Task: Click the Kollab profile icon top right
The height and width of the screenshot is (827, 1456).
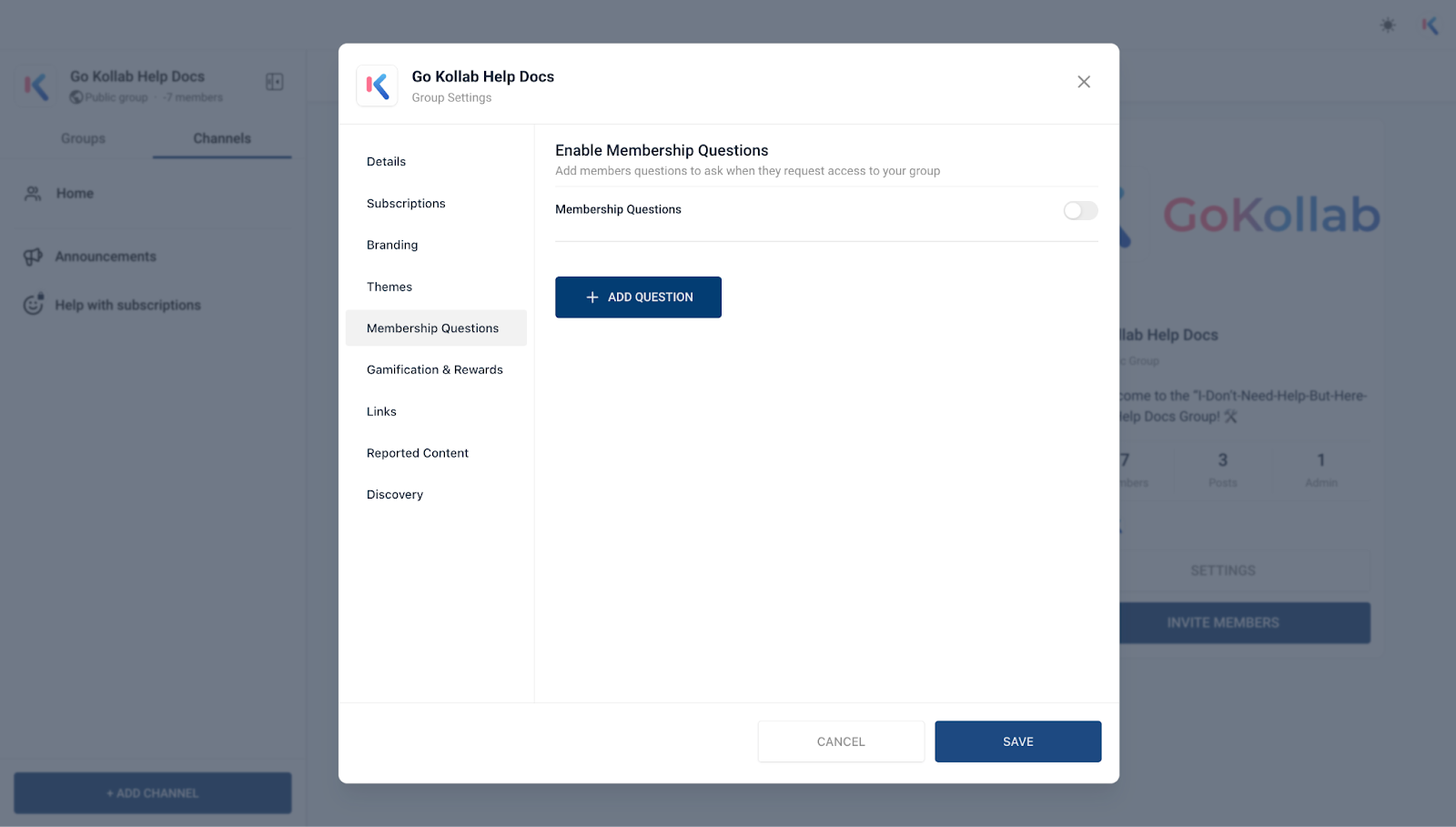Action: (x=1431, y=25)
